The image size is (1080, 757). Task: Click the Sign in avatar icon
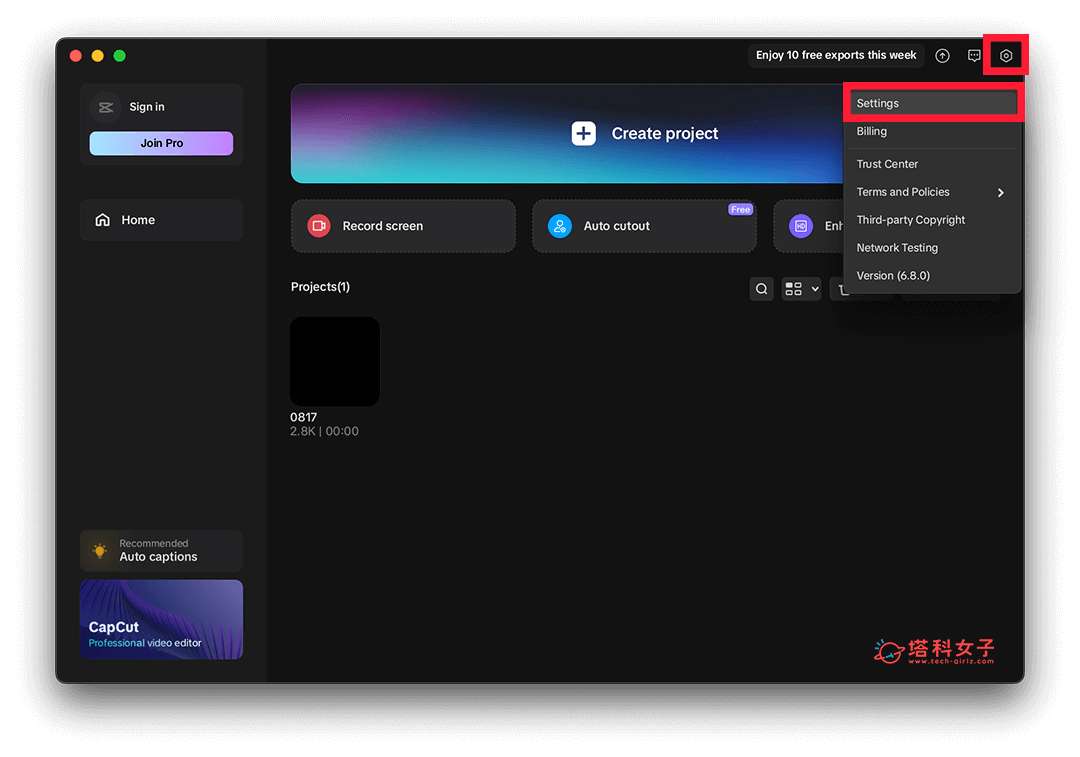pos(104,106)
